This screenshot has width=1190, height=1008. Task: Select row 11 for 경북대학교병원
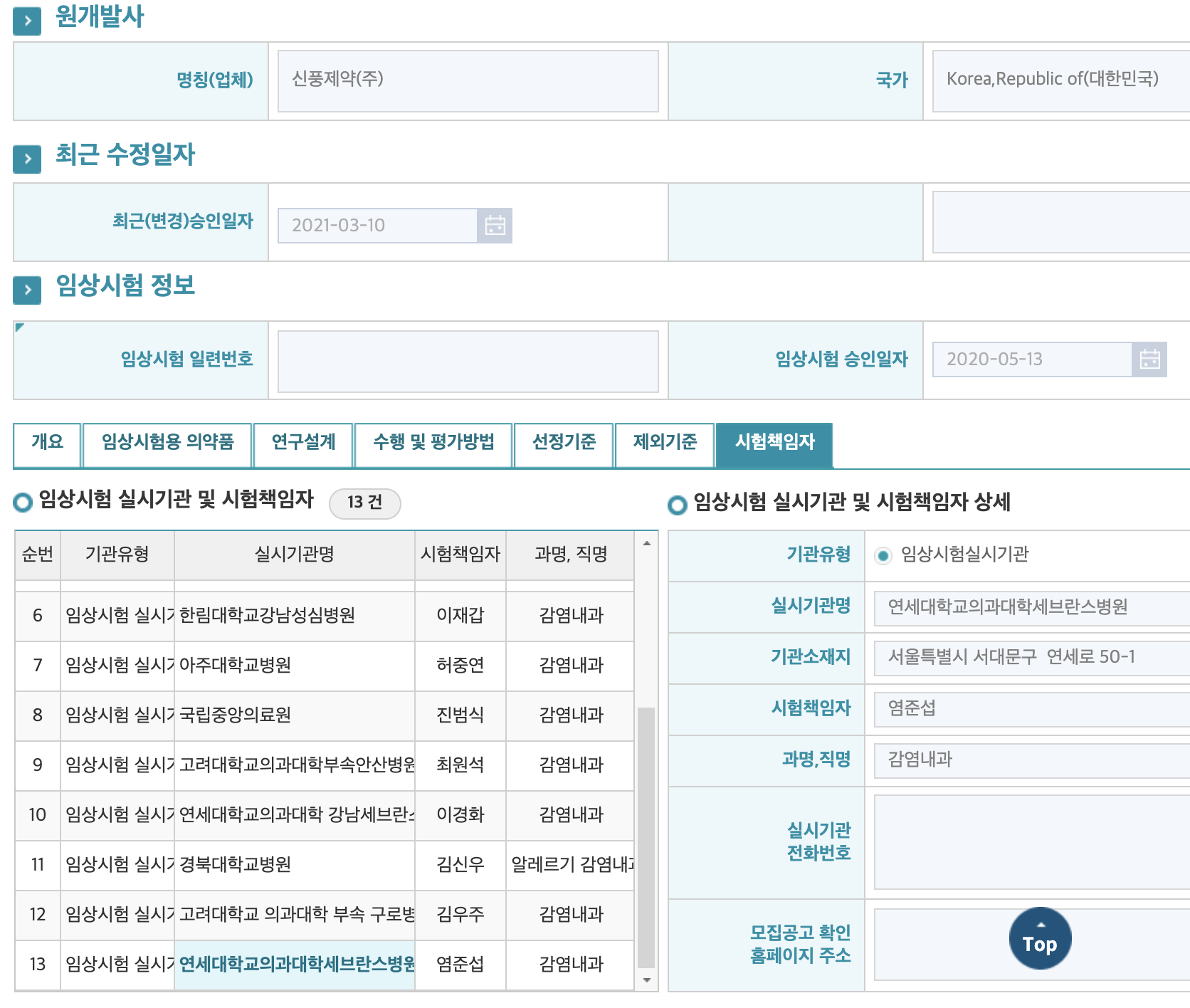click(x=295, y=866)
